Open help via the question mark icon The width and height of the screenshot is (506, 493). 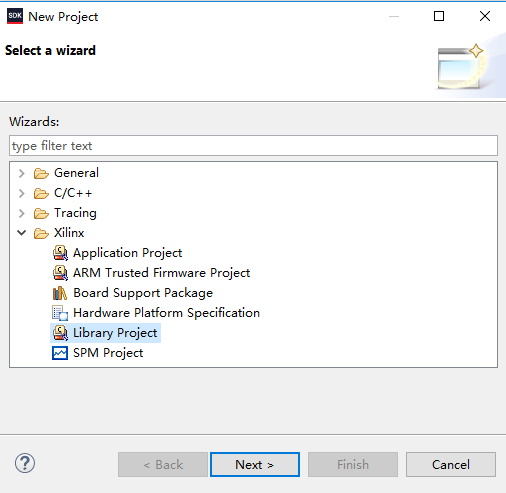(25, 463)
